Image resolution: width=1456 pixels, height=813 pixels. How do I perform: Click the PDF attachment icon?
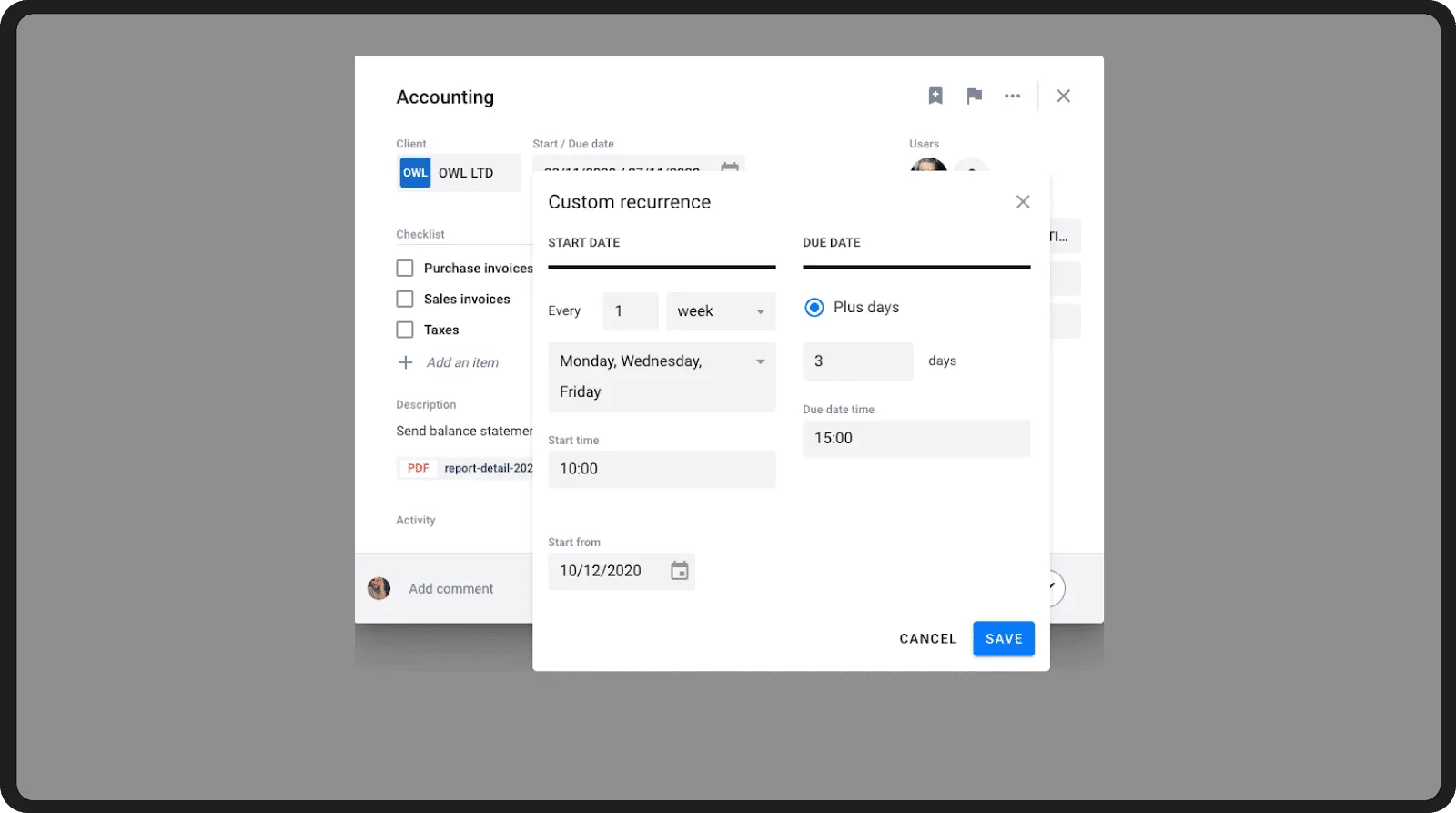(419, 468)
